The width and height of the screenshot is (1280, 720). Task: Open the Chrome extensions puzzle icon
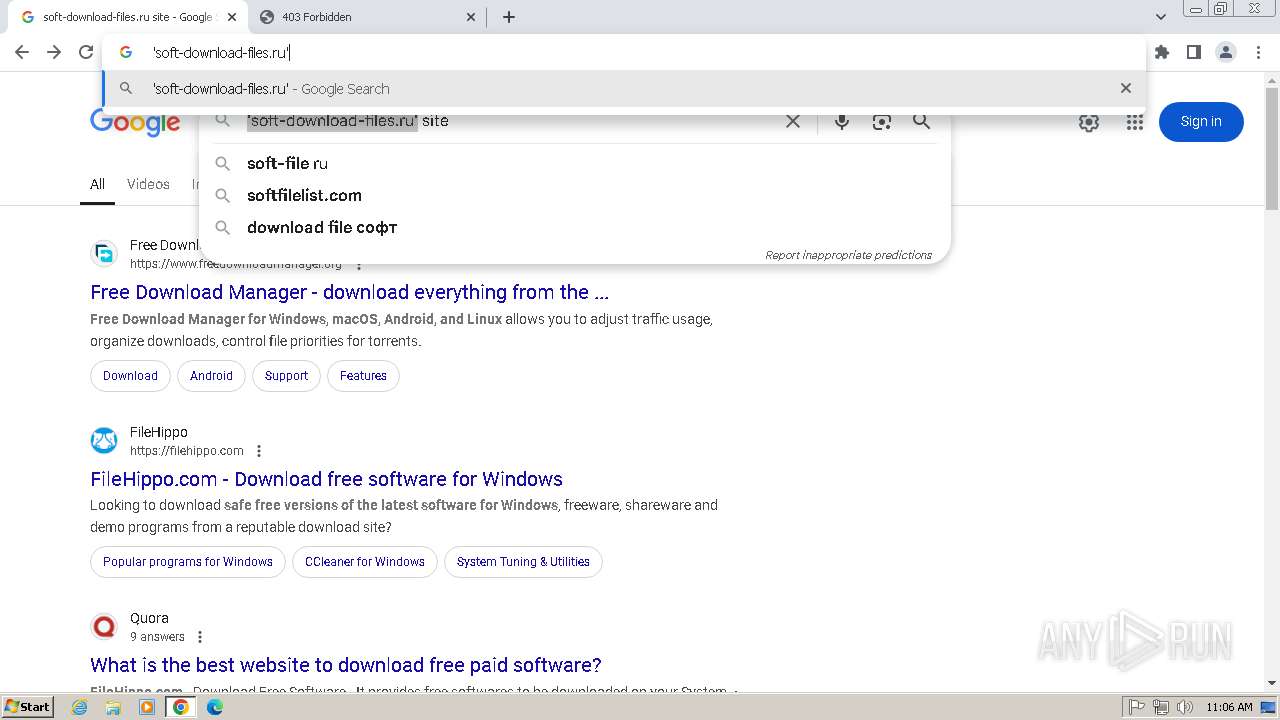1161,52
